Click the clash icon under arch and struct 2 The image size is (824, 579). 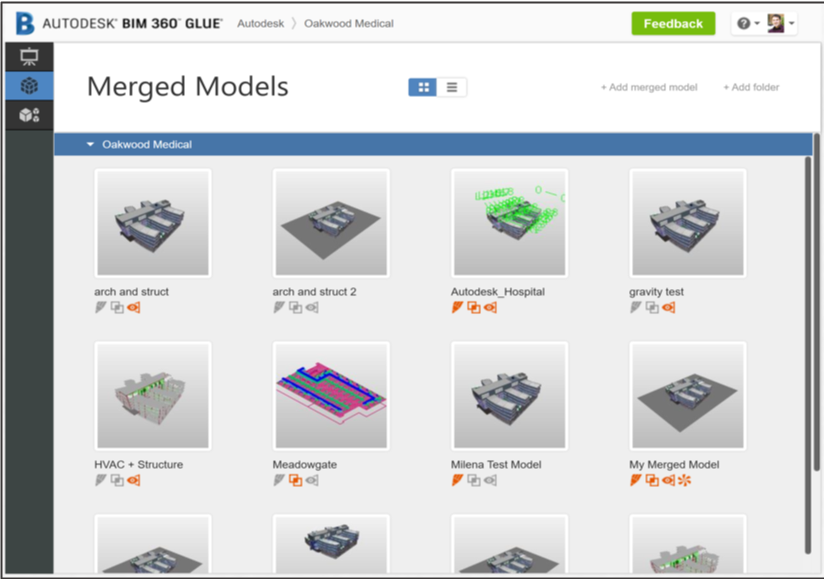pyautogui.click(x=295, y=307)
